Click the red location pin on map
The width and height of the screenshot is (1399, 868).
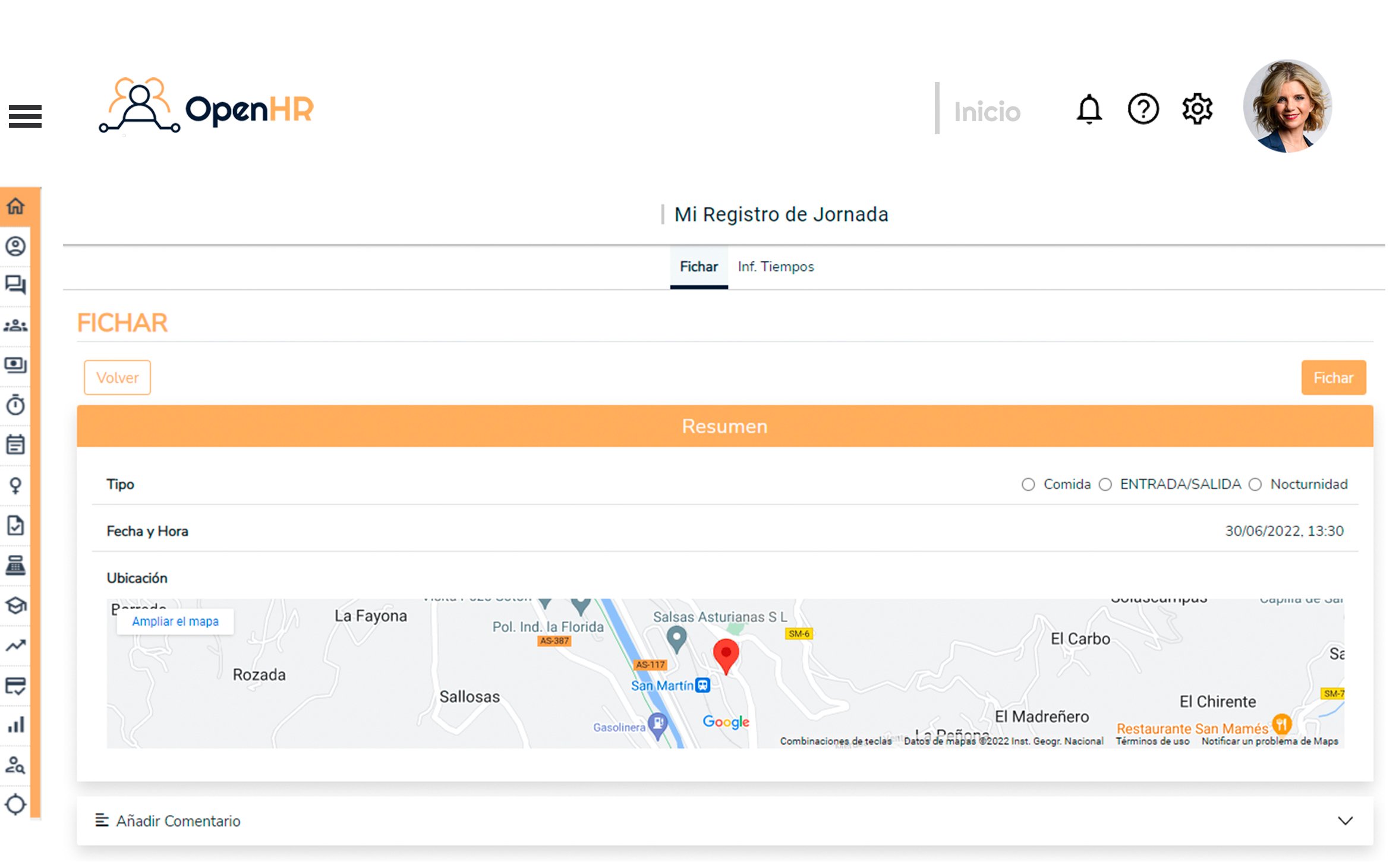point(726,656)
